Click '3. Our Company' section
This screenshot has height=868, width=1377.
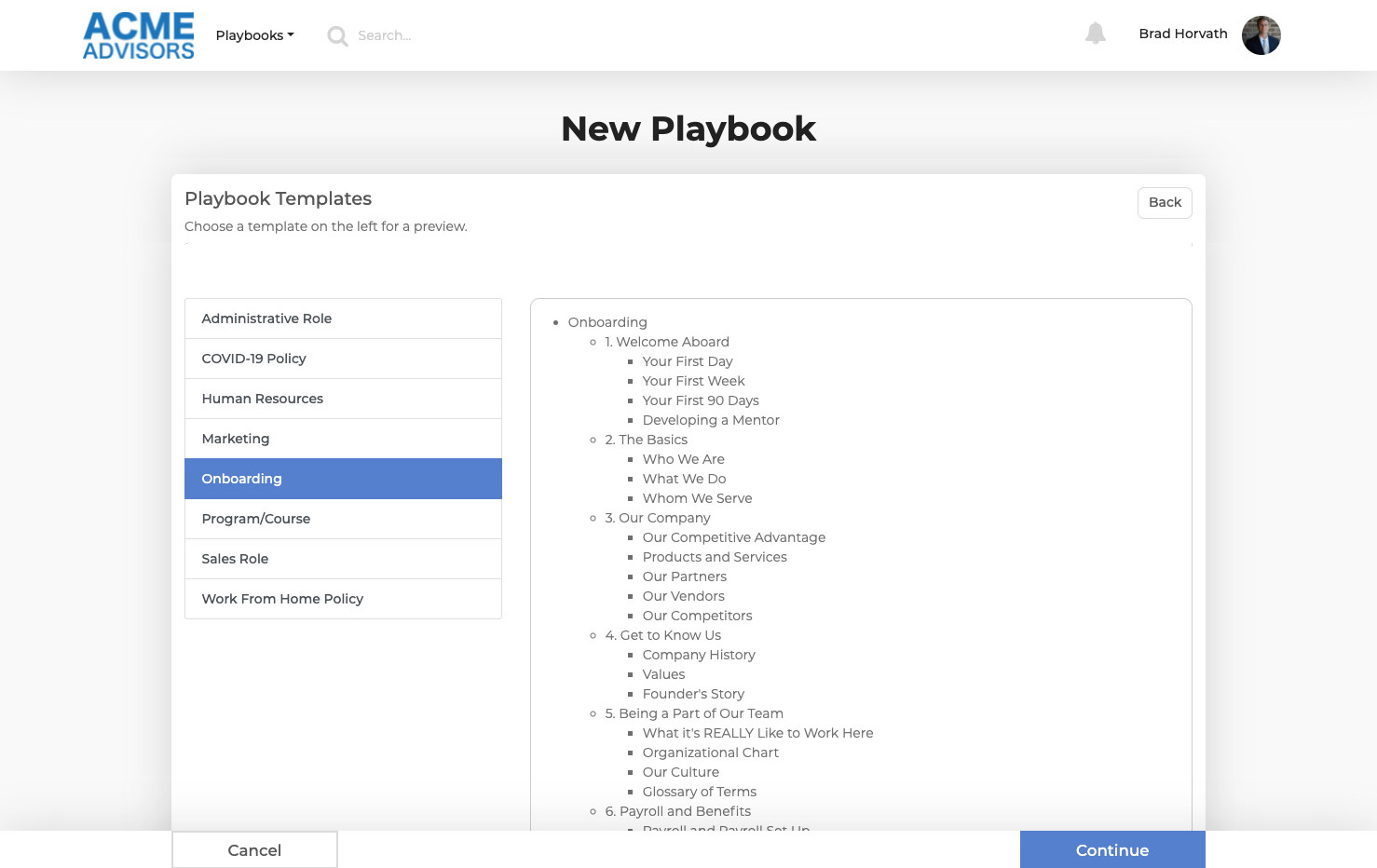[658, 518]
